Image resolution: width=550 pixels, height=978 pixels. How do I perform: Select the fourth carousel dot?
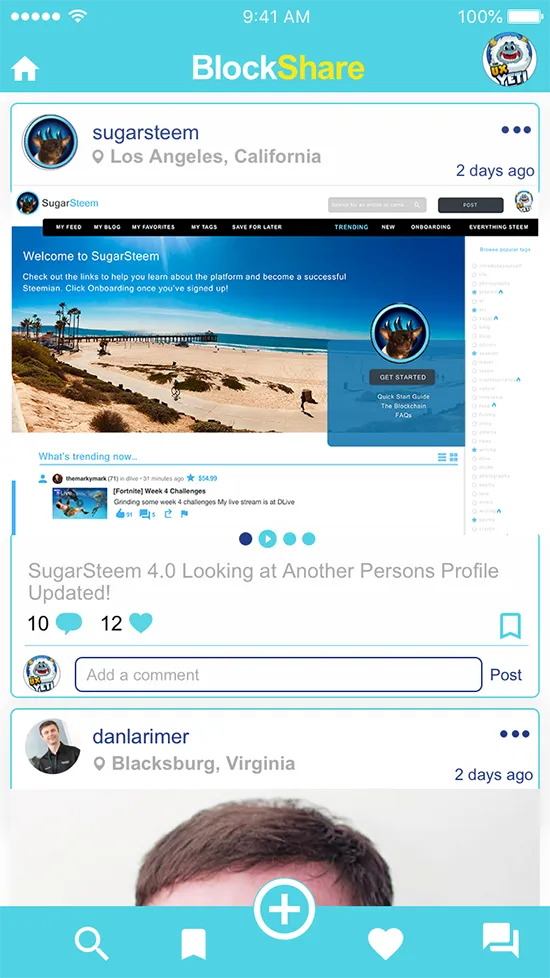(x=309, y=538)
